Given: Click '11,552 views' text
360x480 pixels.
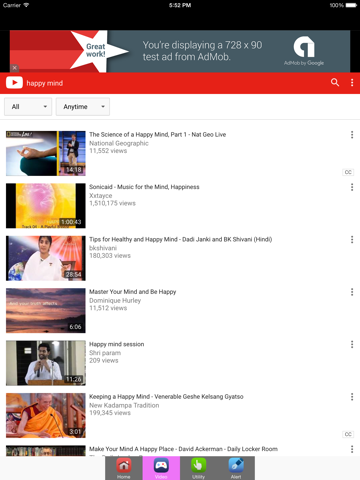Looking at the screenshot, I should [108, 151].
